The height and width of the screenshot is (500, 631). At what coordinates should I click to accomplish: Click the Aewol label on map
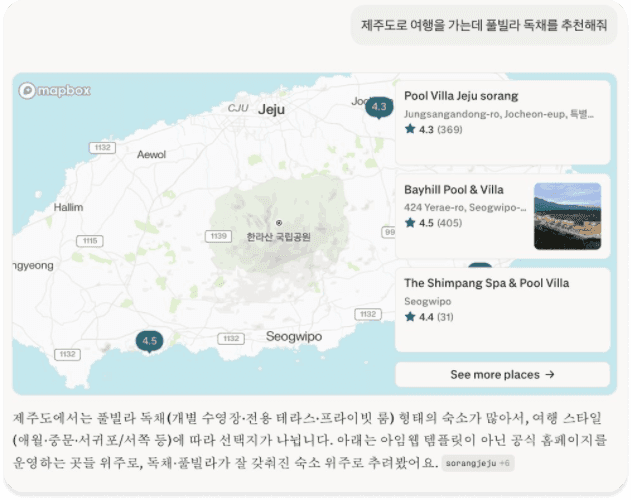point(151,155)
